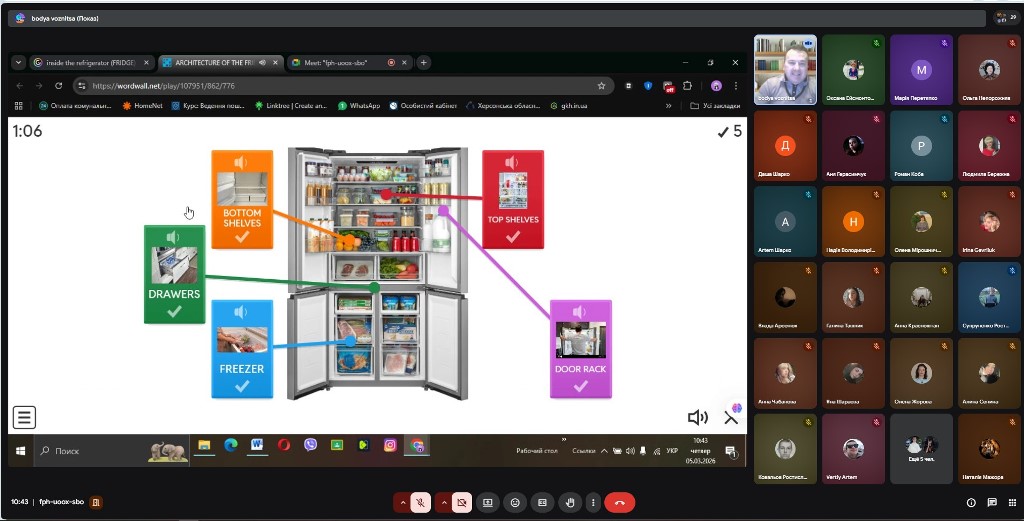Click the Wordwall hamburger menu icon
The height and width of the screenshot is (521, 1024).
(24, 417)
